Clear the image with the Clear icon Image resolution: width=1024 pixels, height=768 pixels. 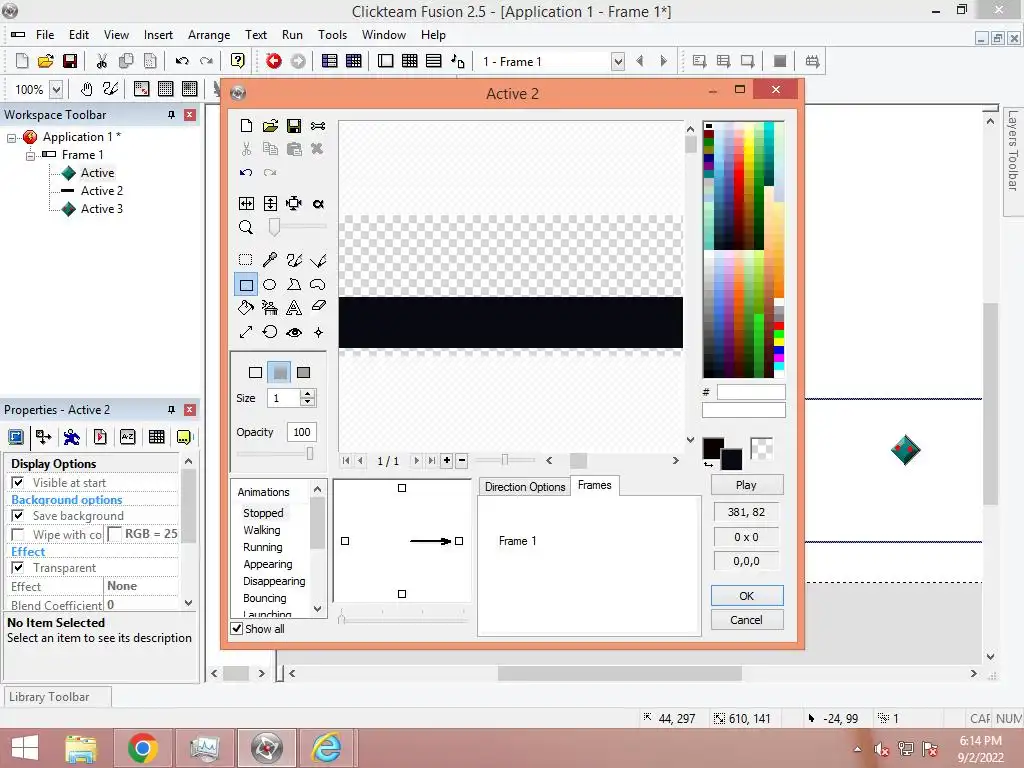246,126
